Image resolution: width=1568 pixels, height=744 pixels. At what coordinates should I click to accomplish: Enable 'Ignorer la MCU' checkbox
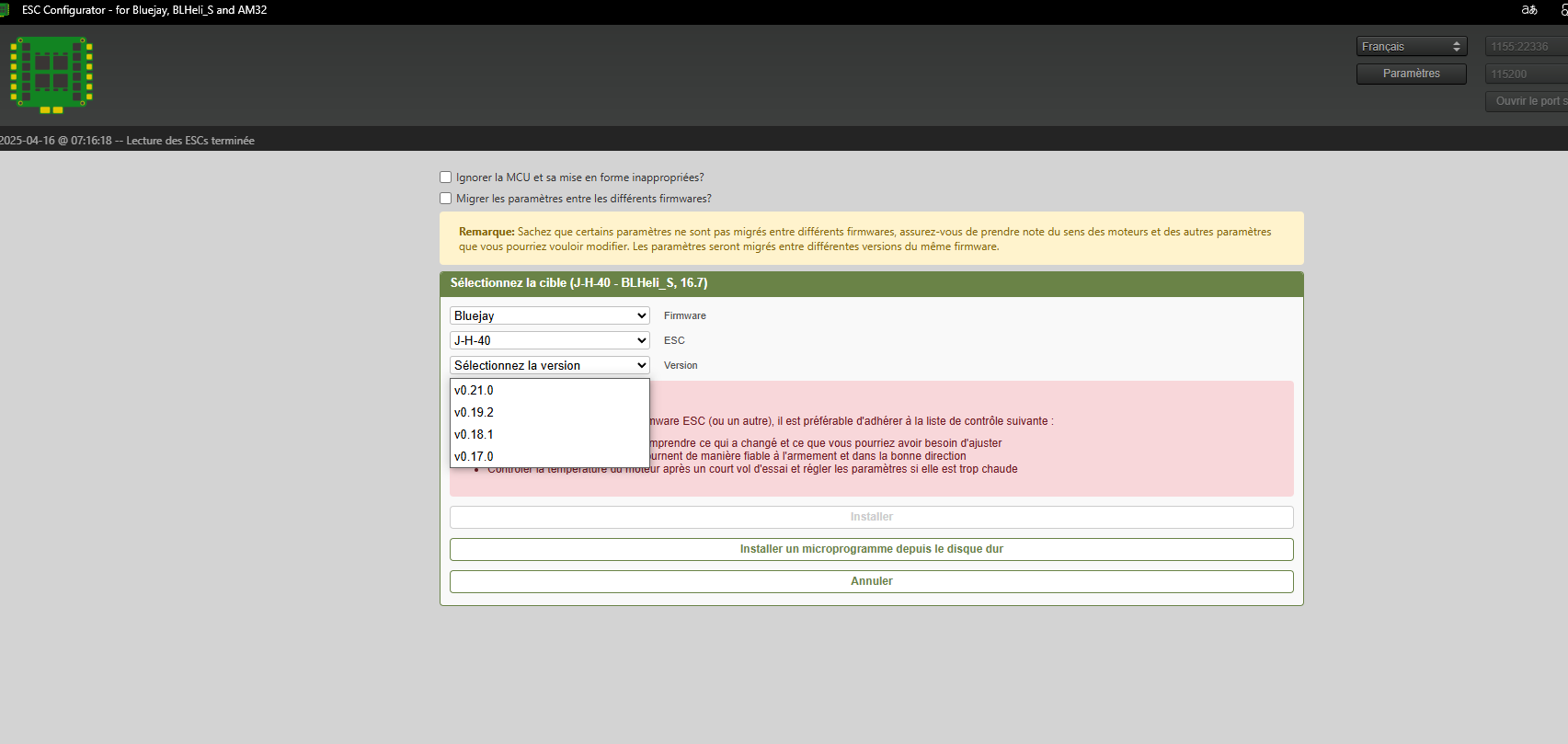click(x=446, y=177)
